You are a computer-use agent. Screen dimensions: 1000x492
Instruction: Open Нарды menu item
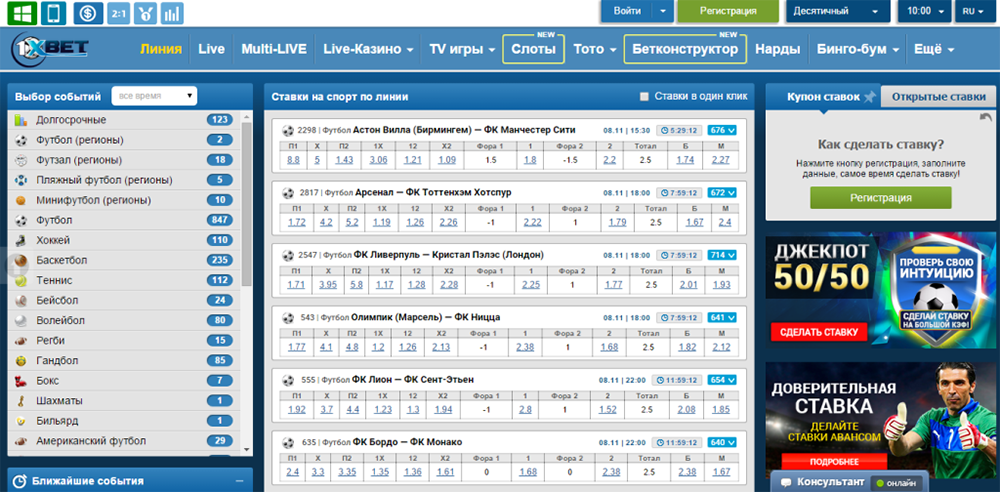coord(777,49)
